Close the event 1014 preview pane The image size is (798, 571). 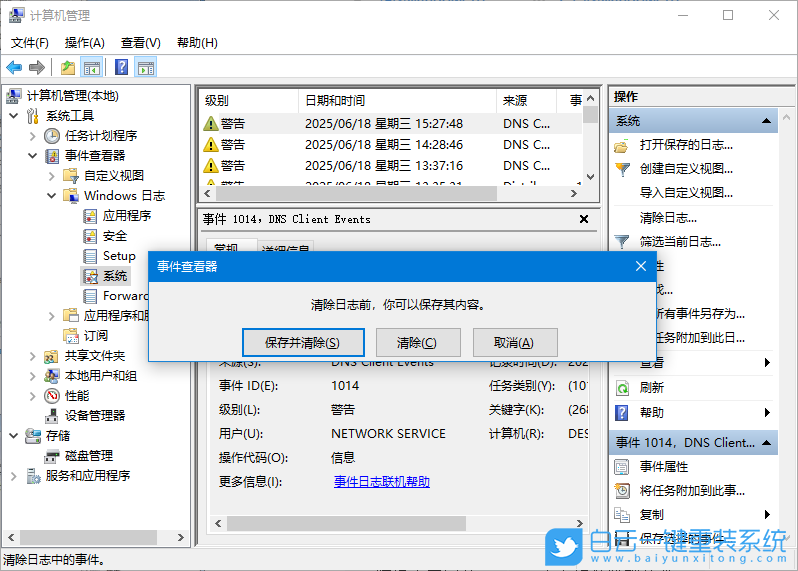tap(584, 219)
